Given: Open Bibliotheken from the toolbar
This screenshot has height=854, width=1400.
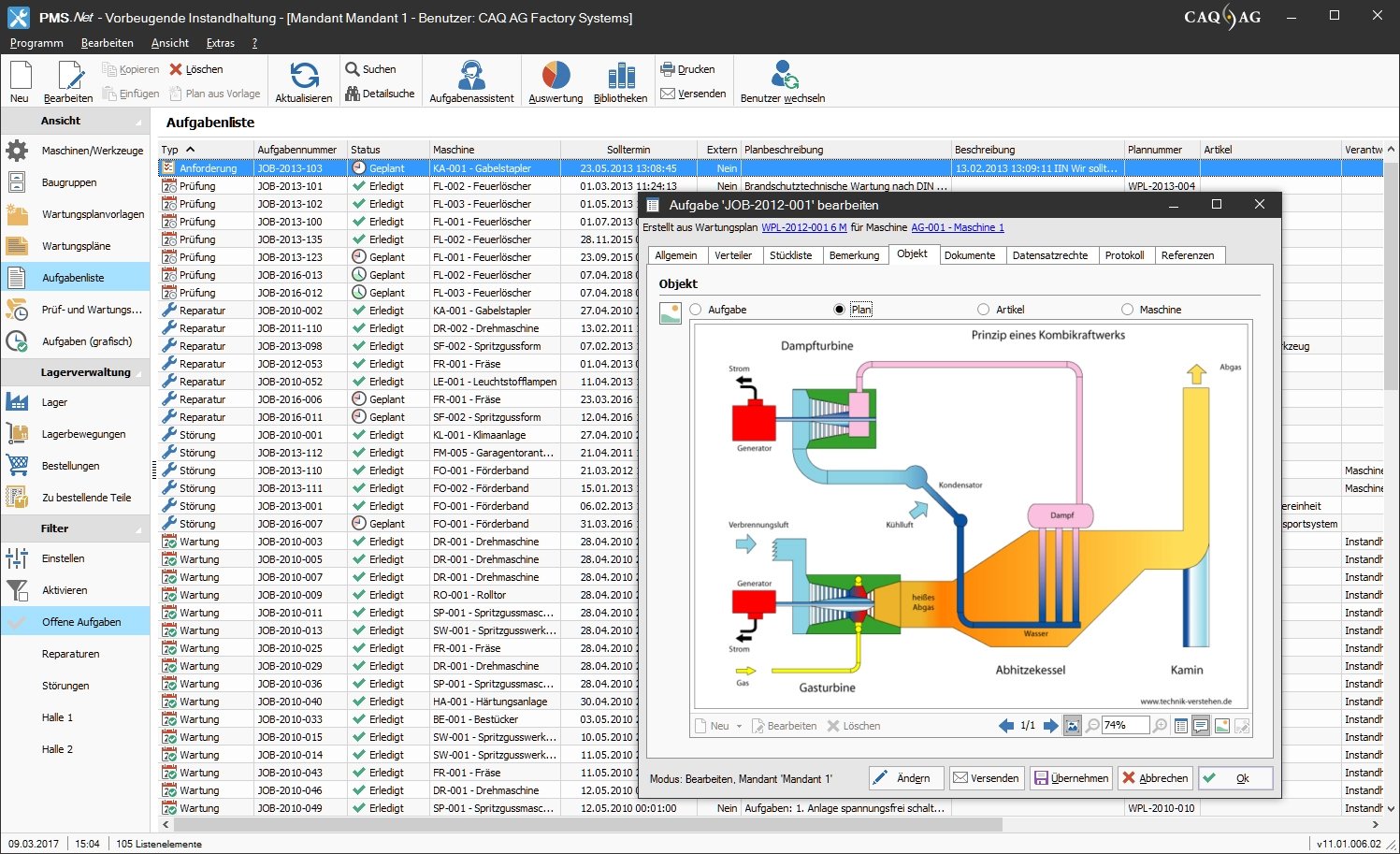Looking at the screenshot, I should [x=620, y=80].
